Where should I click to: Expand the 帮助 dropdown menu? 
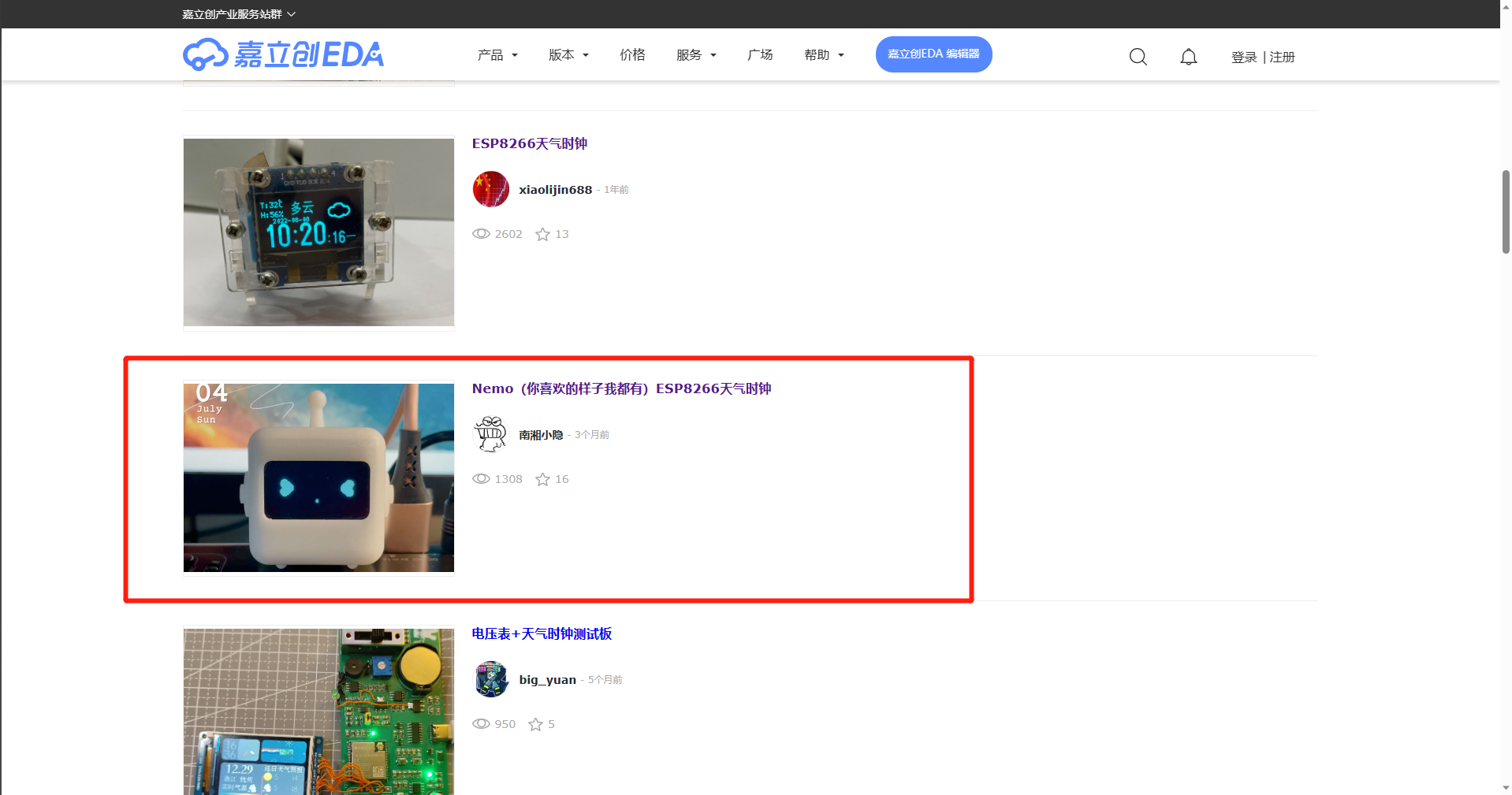coord(824,55)
